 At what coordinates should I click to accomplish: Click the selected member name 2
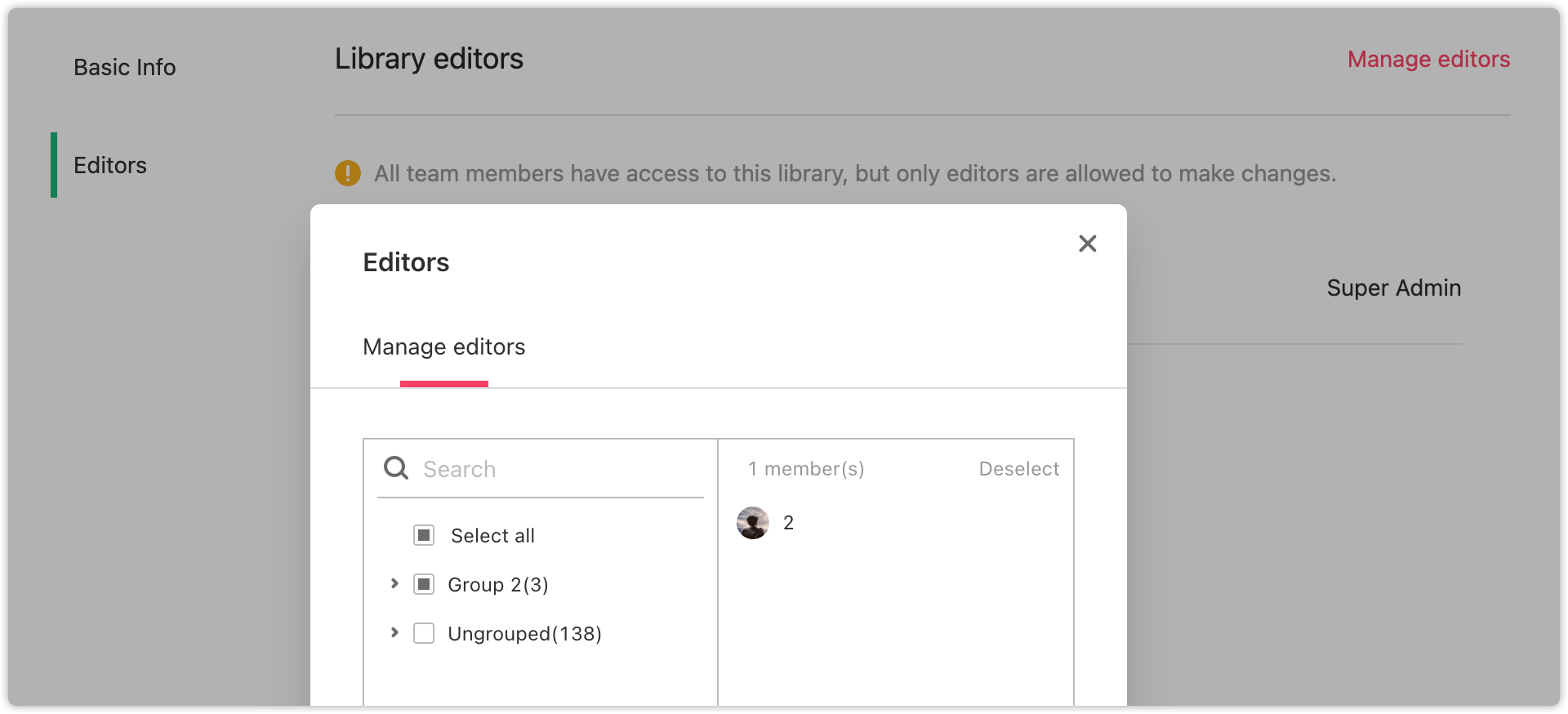click(x=789, y=523)
